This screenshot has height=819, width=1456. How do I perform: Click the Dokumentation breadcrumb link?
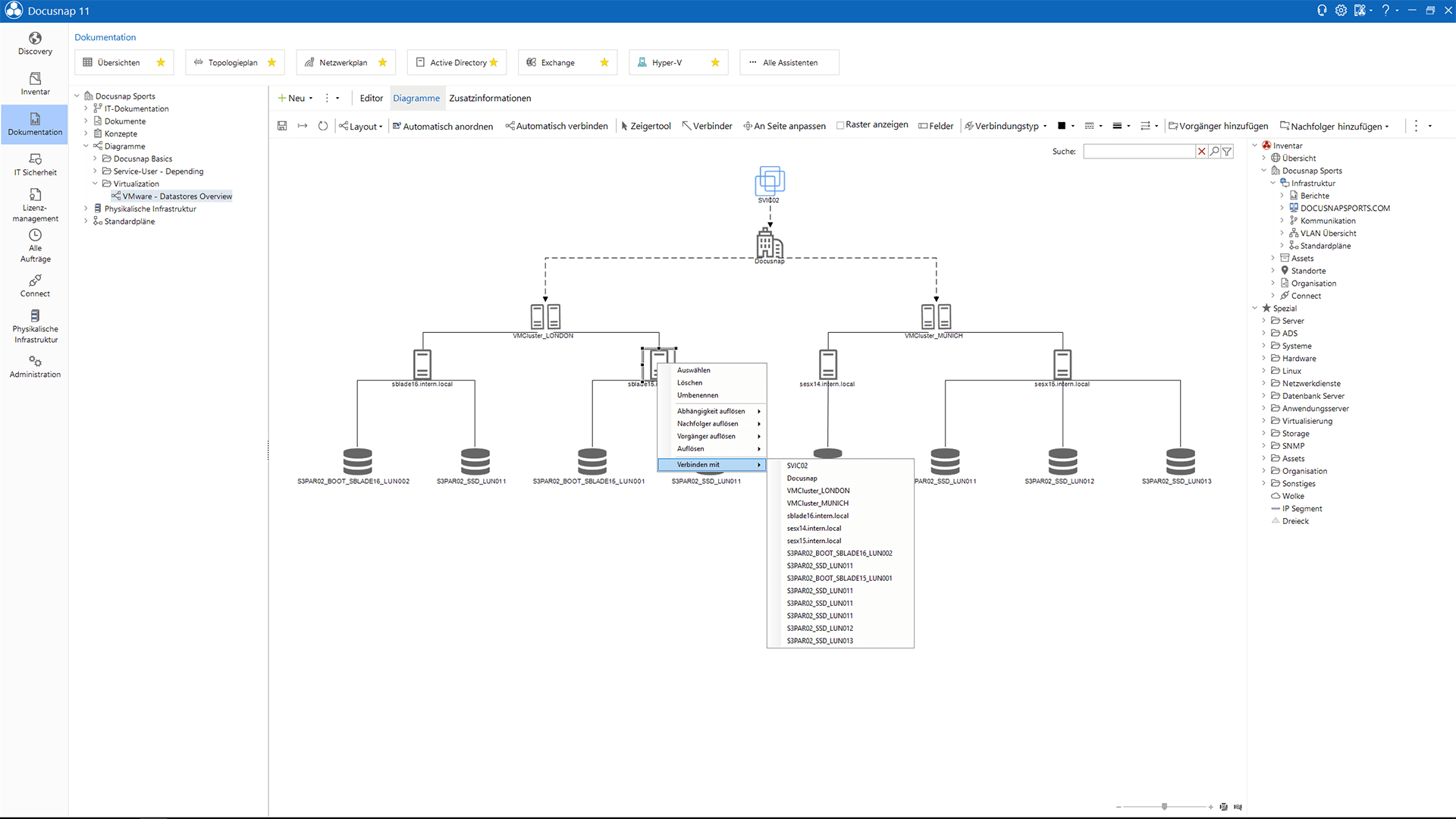(x=105, y=37)
